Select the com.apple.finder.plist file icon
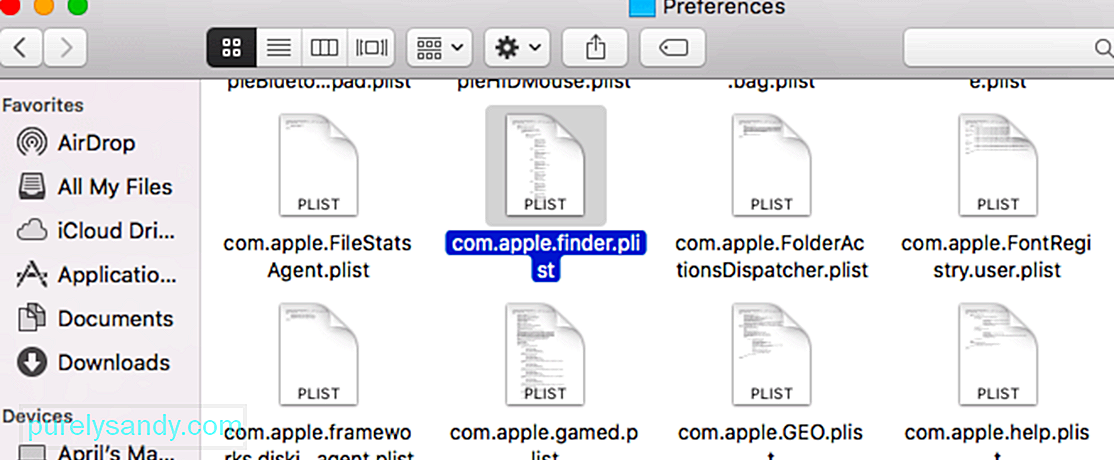Viewport: 1114px width, 460px height. click(x=545, y=165)
